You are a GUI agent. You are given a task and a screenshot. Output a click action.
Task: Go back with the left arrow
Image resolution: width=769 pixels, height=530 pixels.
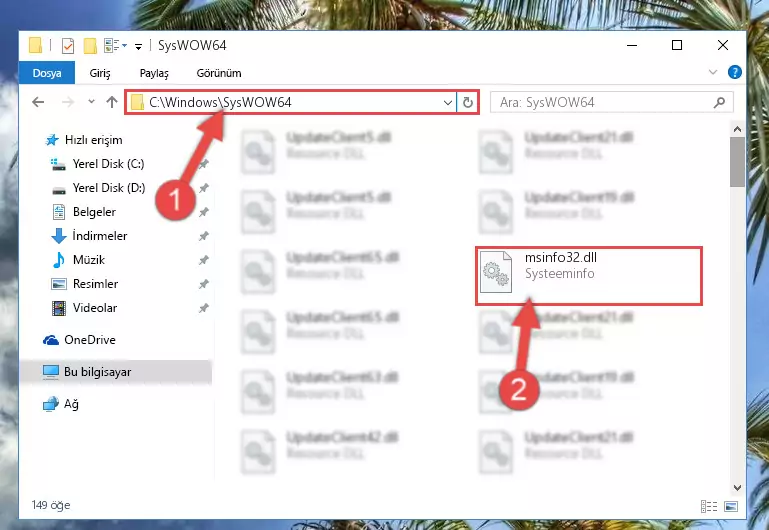[38, 102]
